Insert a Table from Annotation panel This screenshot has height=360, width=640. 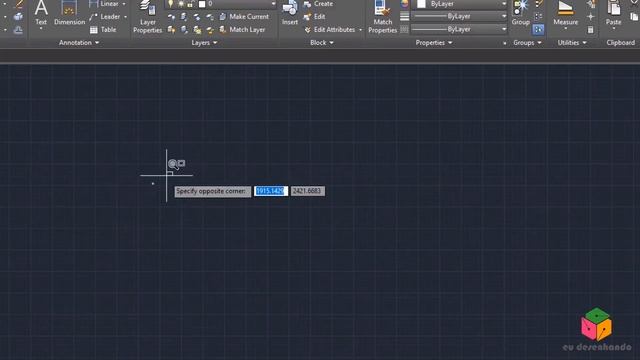point(103,30)
